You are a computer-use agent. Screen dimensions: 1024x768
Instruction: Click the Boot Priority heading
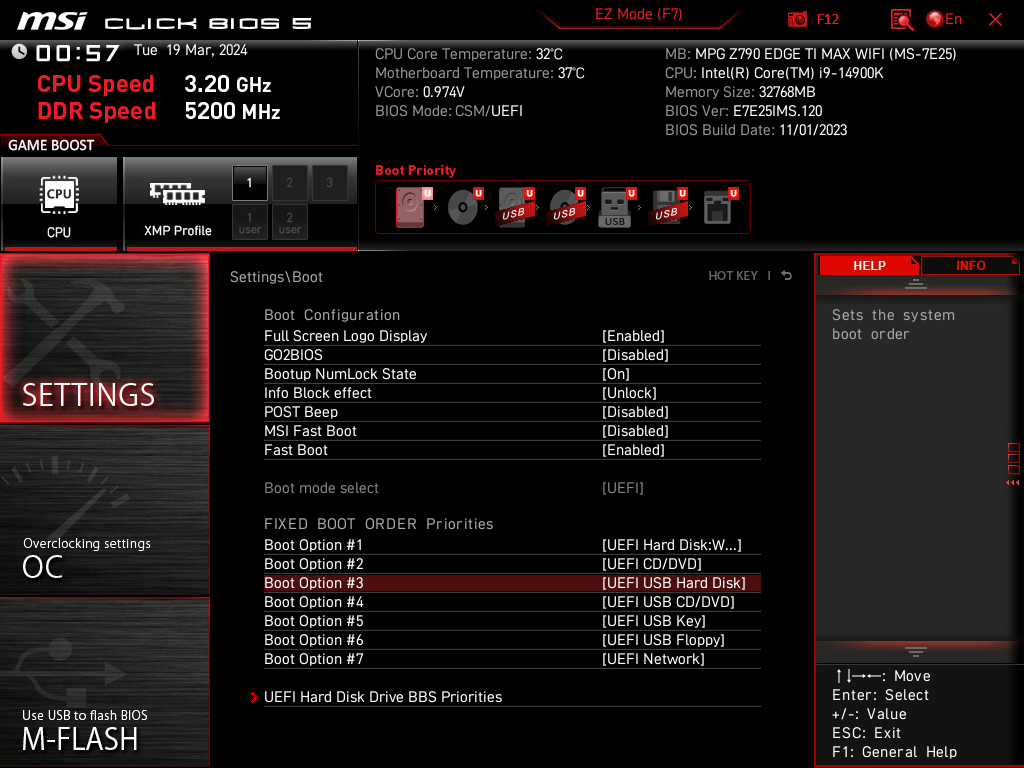coord(415,170)
